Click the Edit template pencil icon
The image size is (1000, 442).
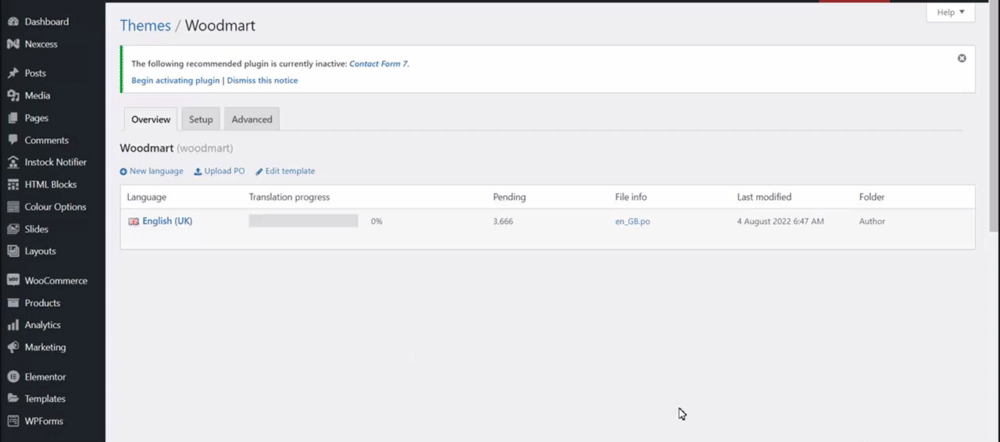point(259,172)
